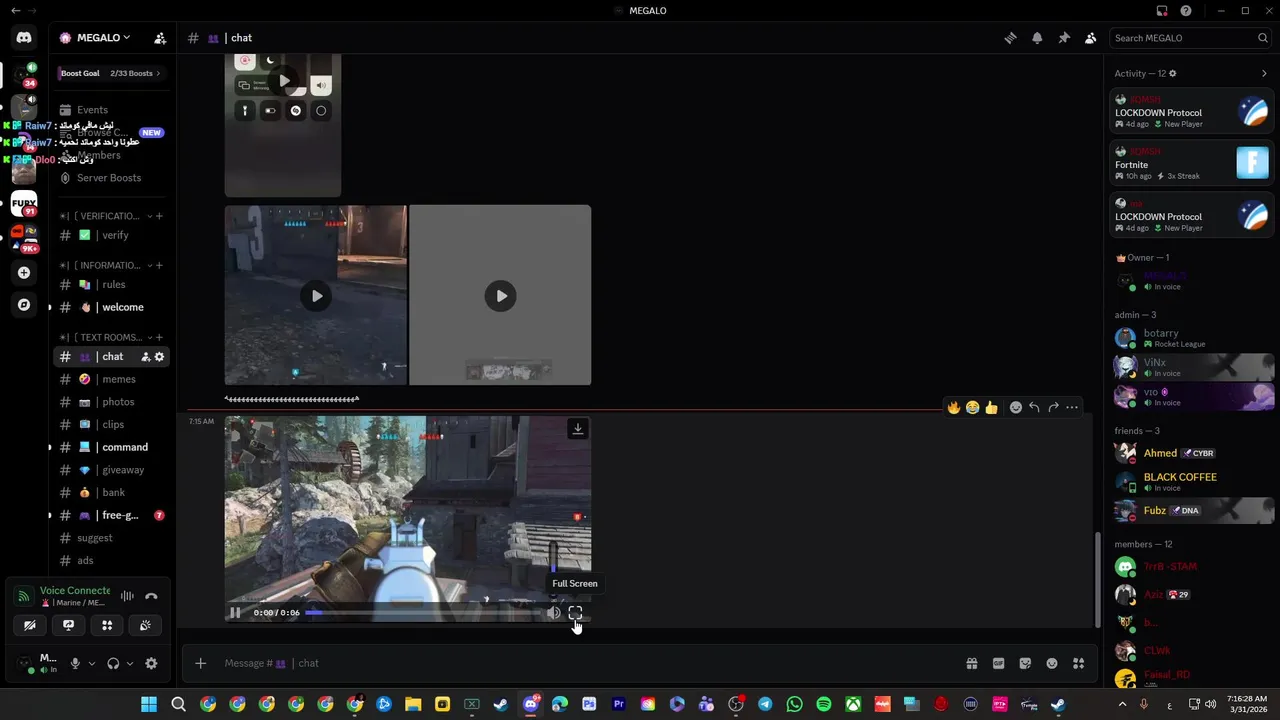React with thumbs up emoji
Image resolution: width=1280 pixels, height=720 pixels.
(x=991, y=407)
